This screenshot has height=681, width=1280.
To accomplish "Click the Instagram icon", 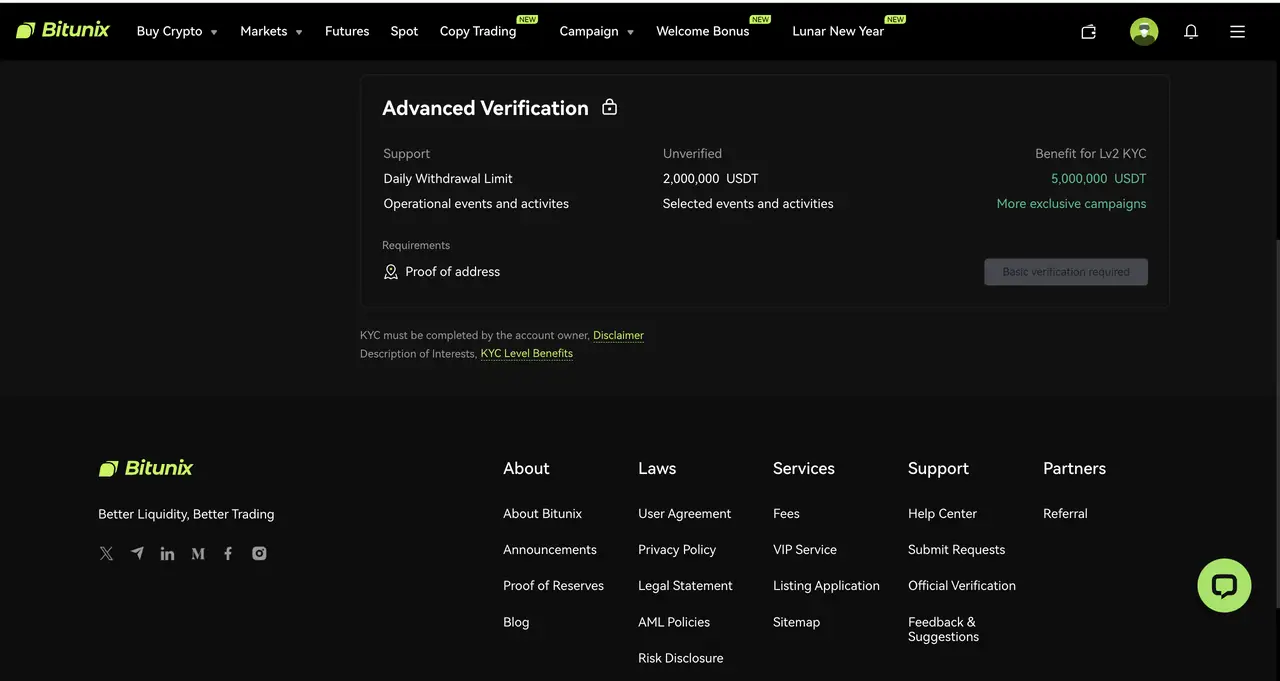I will 259,553.
